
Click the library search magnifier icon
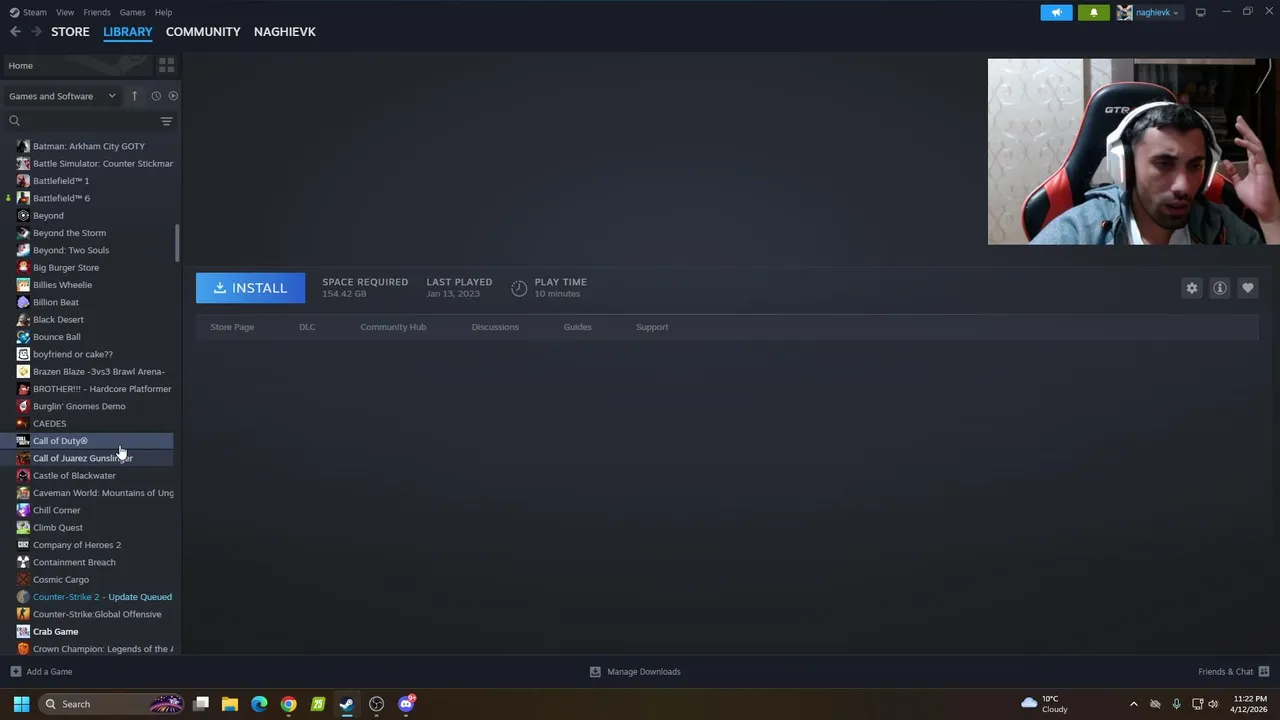point(14,121)
